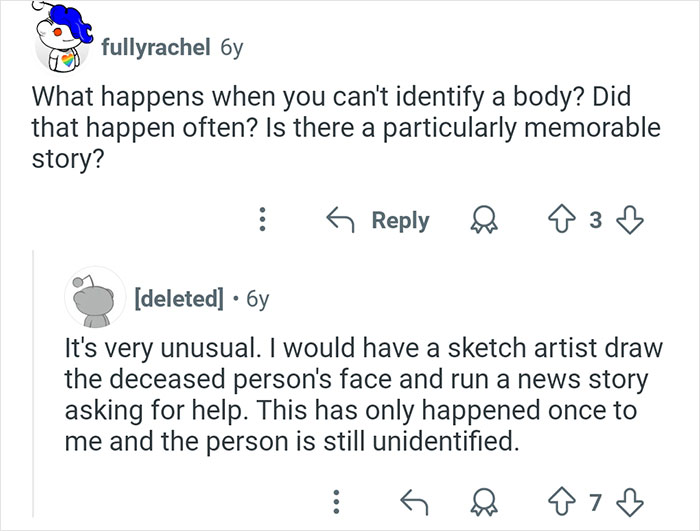Click the [deleted] username label
The width and height of the screenshot is (700, 531).
pyautogui.click(x=178, y=298)
